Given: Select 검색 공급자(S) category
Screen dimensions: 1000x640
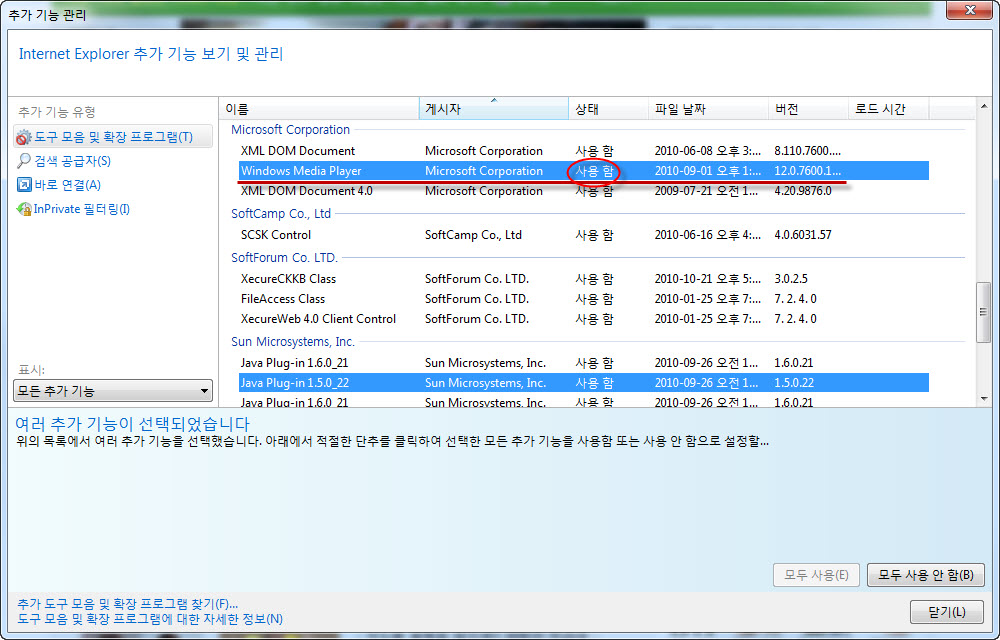Looking at the screenshot, I should pos(72,161).
